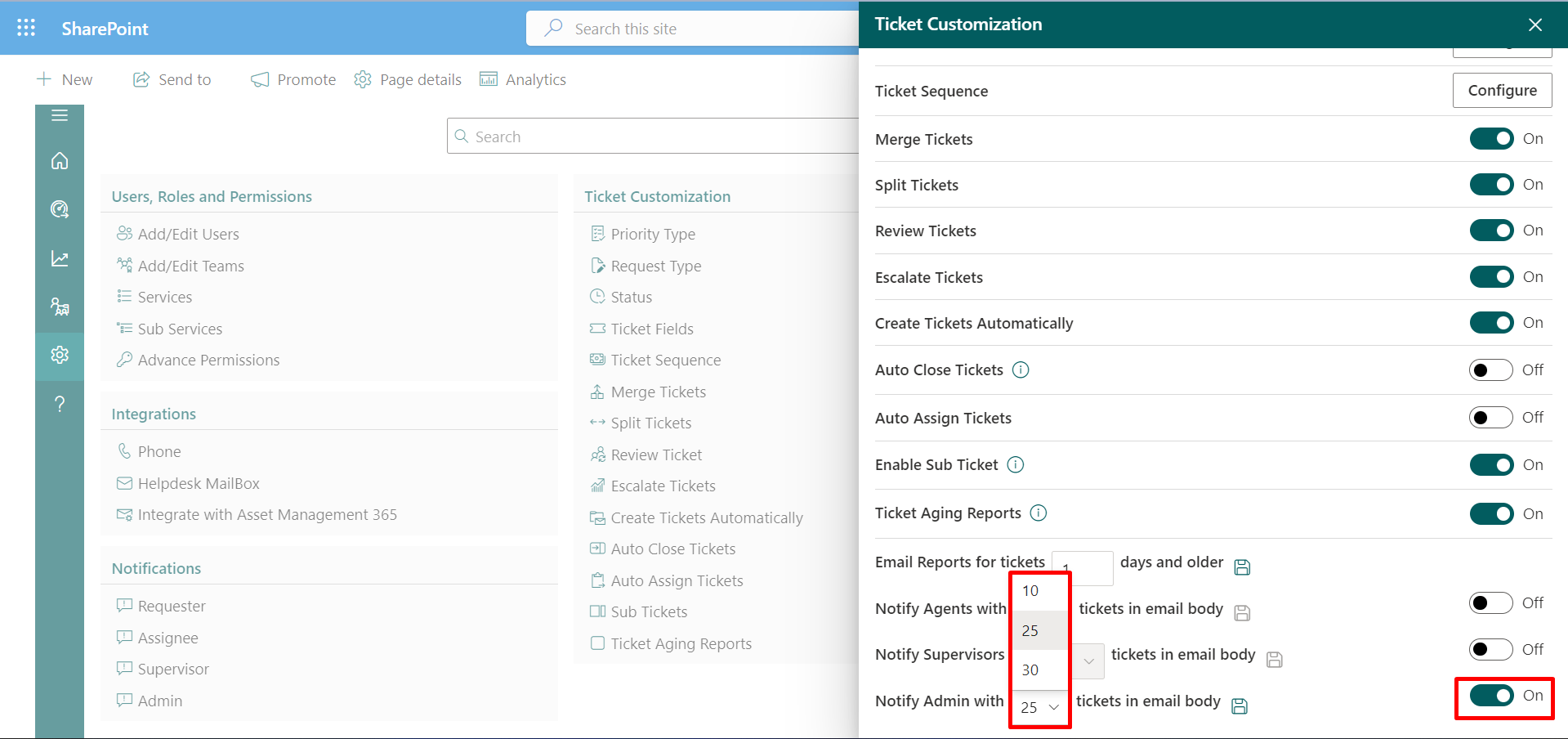The width and height of the screenshot is (1568, 739).
Task: Enable Auto Assign Tickets switch
Action: point(1491,418)
